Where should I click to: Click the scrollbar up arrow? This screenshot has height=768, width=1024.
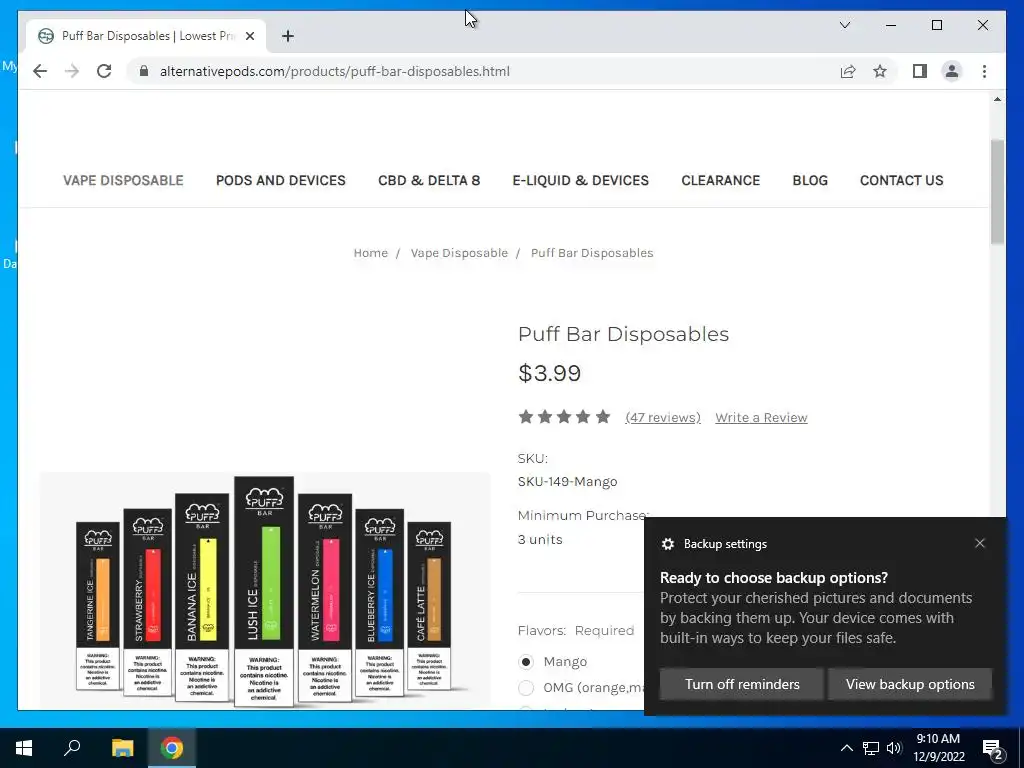coord(997,99)
